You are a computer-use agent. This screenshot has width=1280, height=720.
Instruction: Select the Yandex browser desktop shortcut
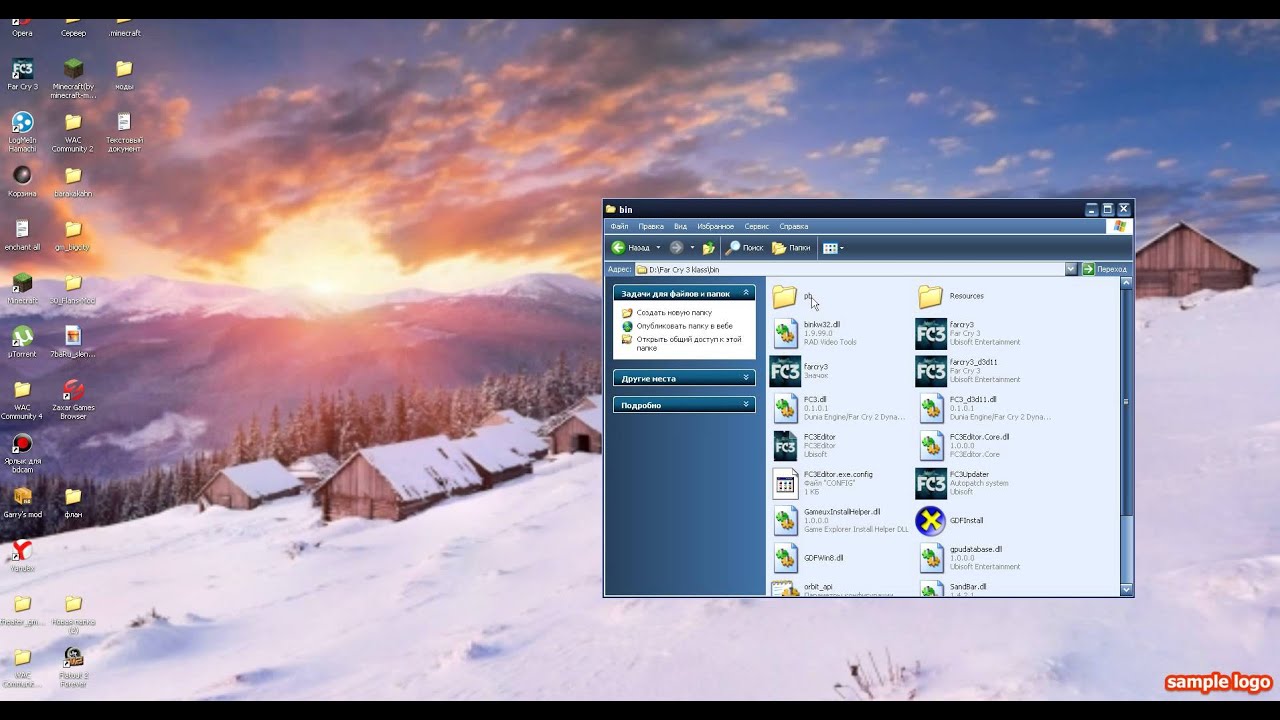(22, 556)
